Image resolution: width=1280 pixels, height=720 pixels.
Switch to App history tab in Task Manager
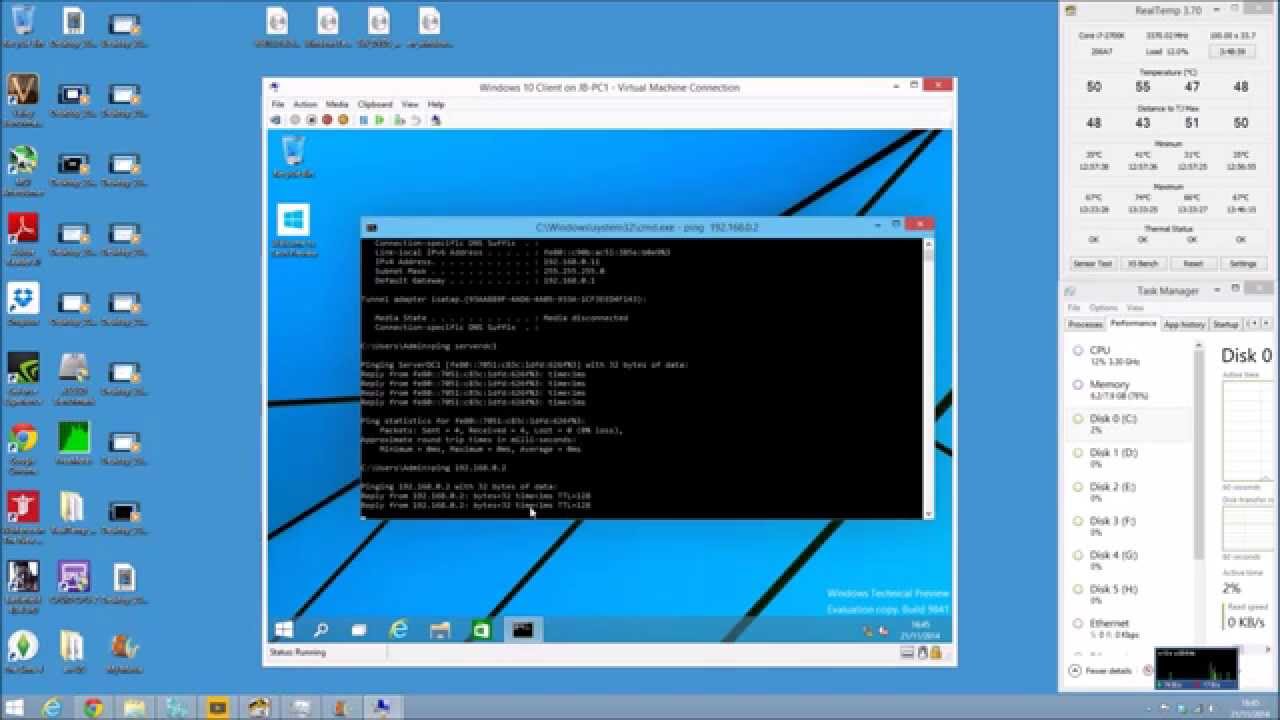pos(1184,325)
